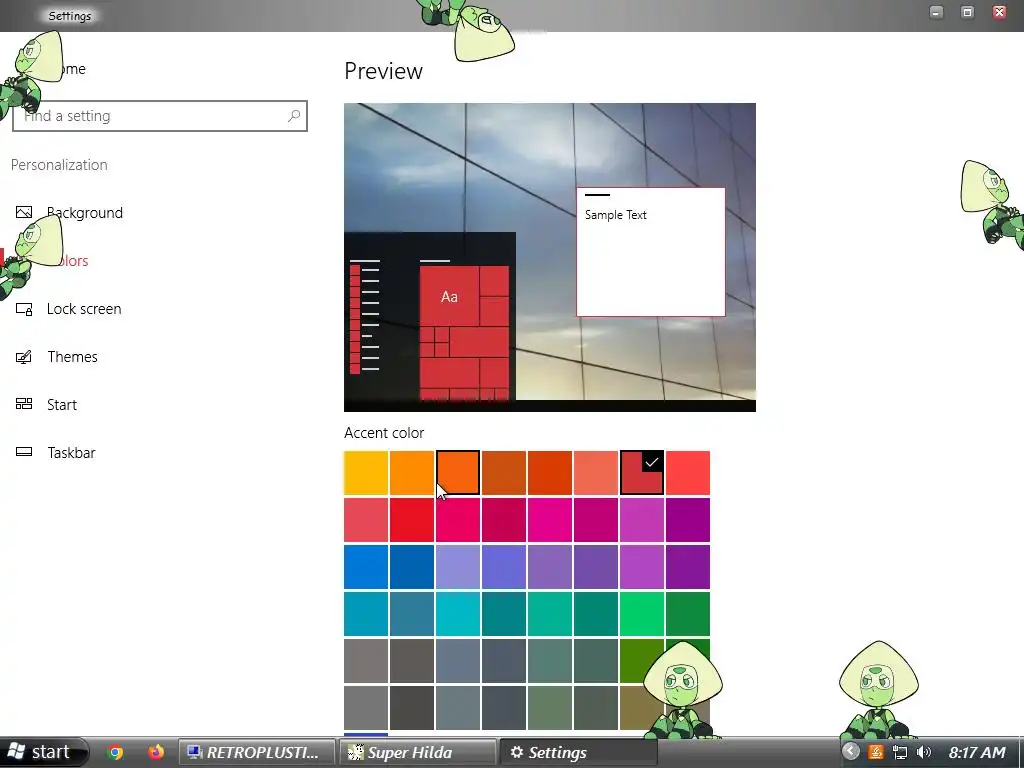1024x768 pixels.
Task: Click the Settings taskbar button
Action: [x=577, y=752]
